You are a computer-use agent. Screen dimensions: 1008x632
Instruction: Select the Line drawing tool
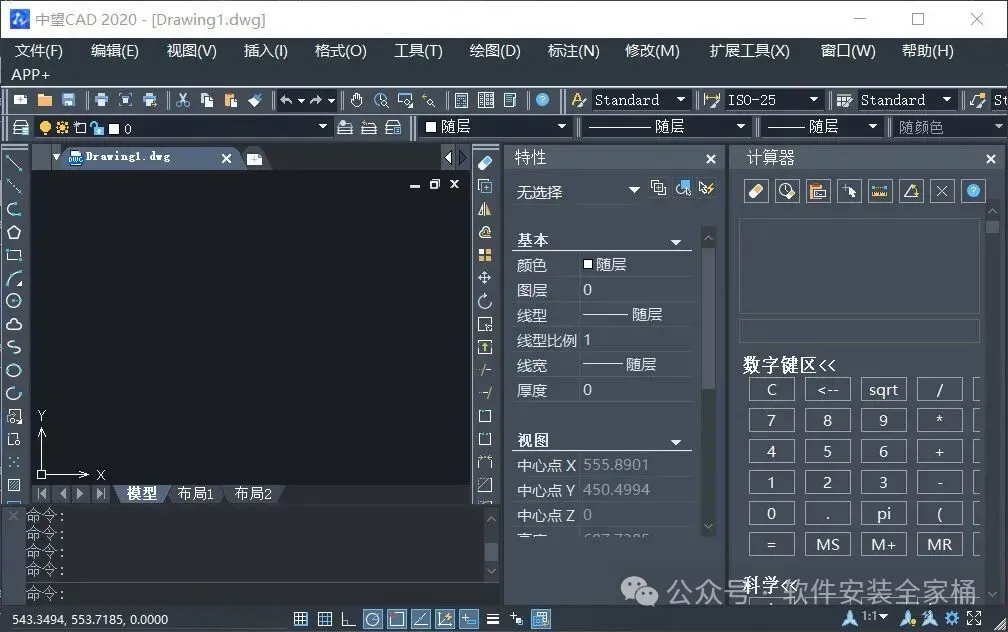point(14,162)
